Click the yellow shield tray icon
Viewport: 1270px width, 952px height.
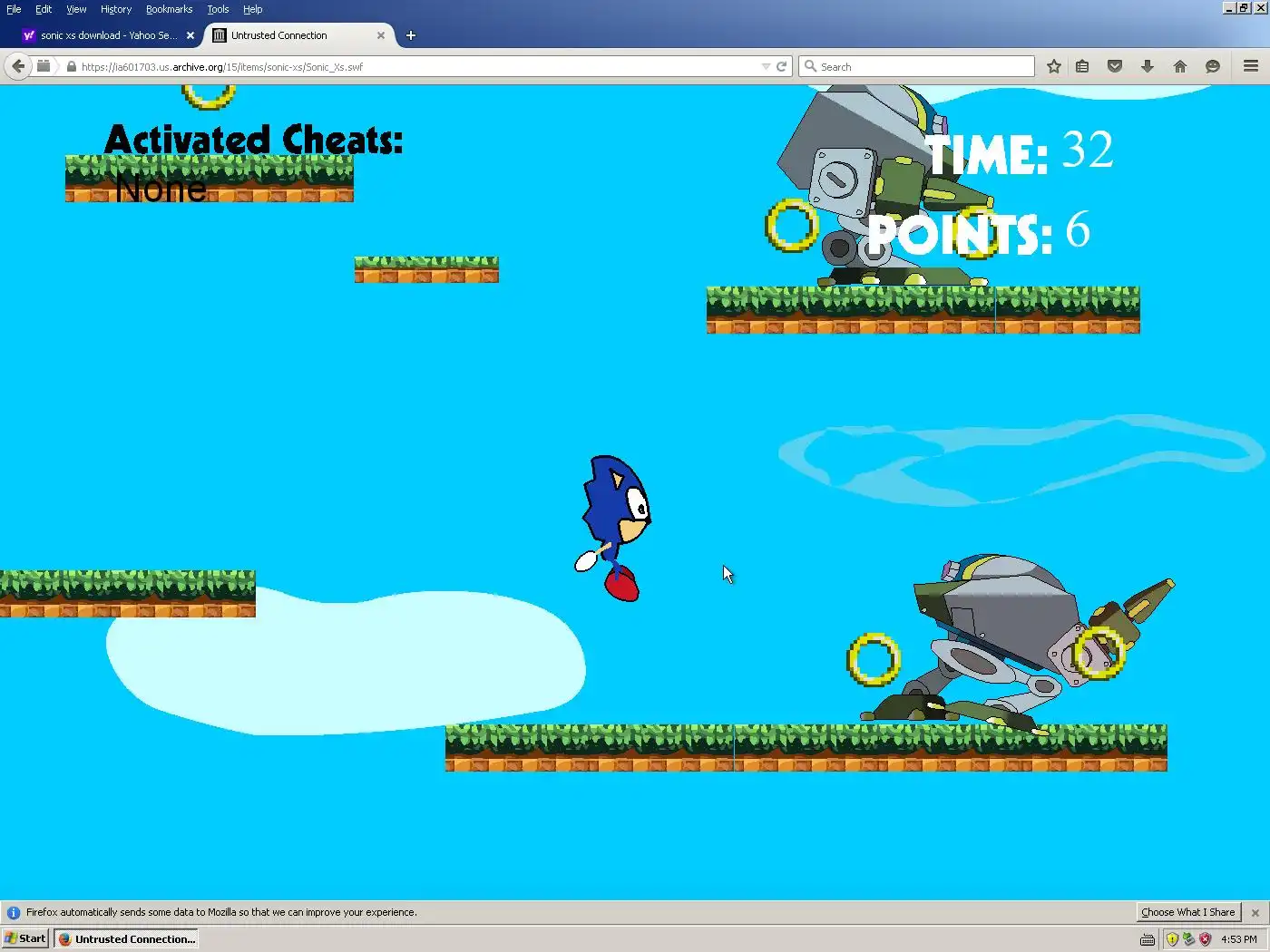(1172, 939)
